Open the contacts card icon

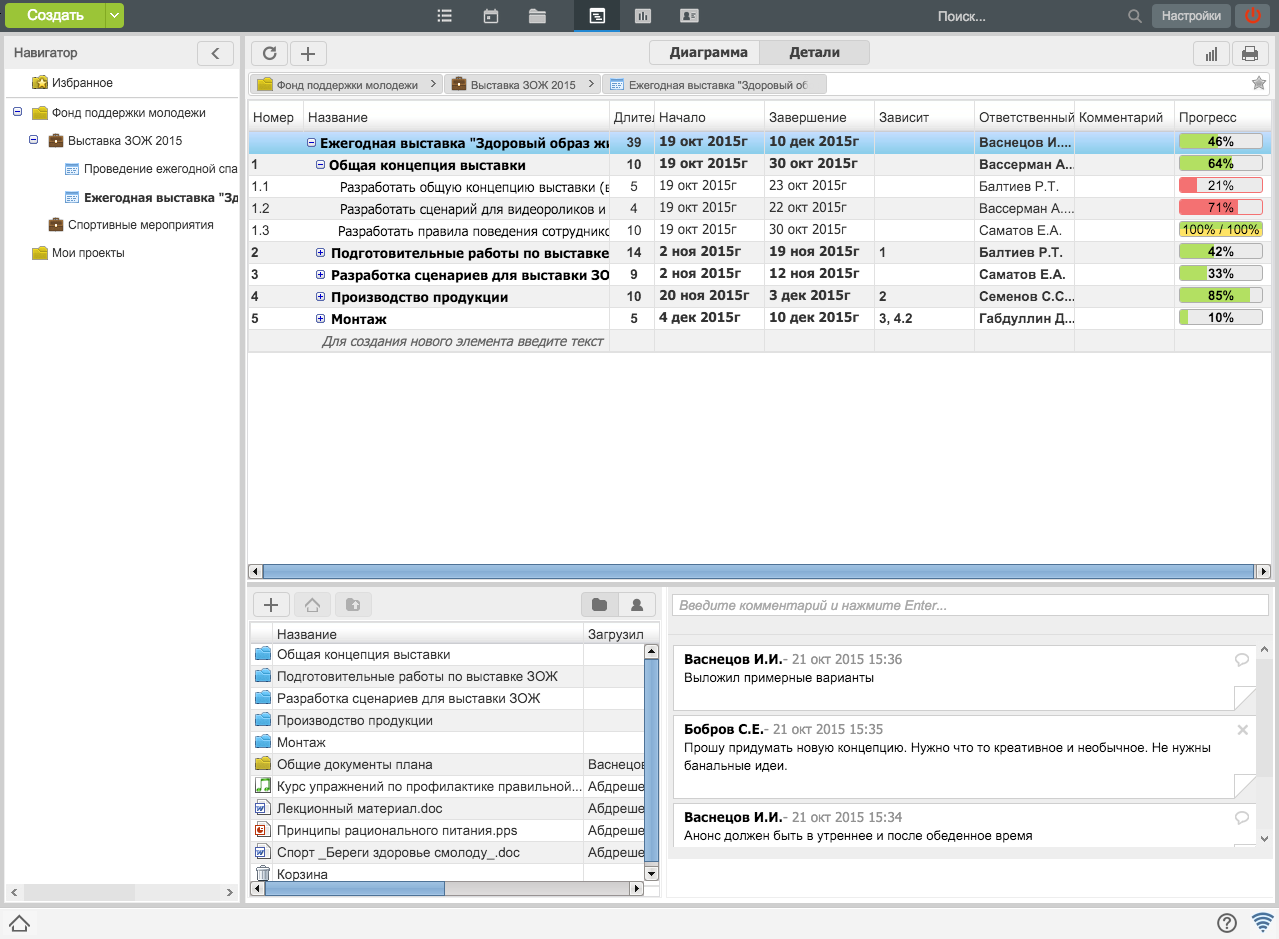click(688, 16)
